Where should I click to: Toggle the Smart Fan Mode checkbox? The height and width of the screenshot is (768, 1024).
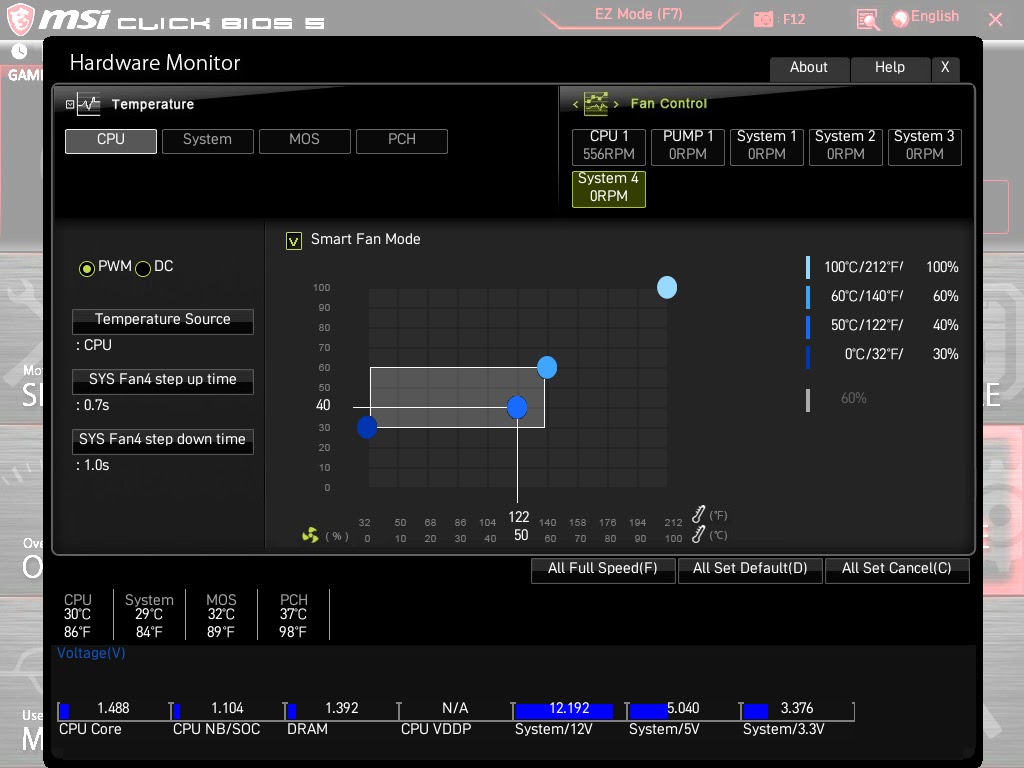point(294,241)
